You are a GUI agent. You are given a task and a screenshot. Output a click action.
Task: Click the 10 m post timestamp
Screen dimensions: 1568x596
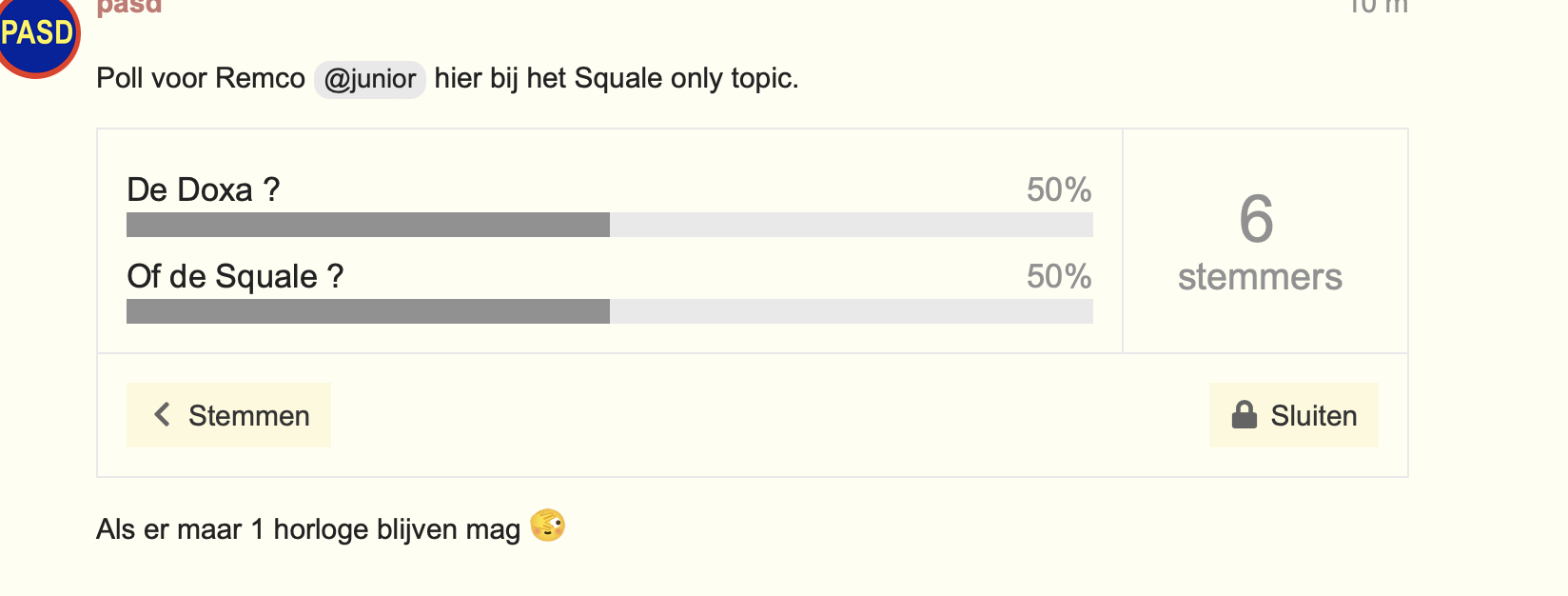click(1378, 7)
